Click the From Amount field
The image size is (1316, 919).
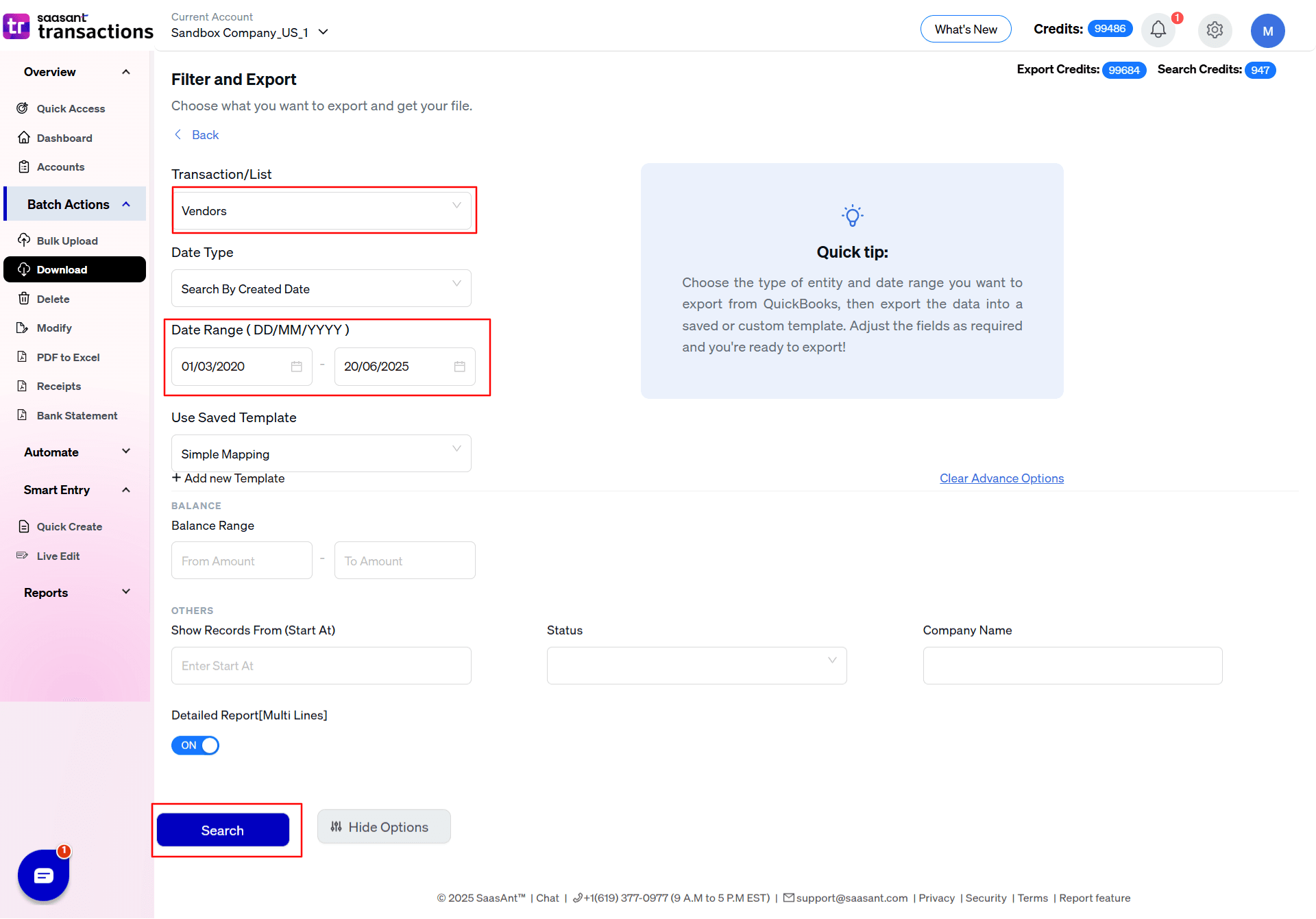241,561
